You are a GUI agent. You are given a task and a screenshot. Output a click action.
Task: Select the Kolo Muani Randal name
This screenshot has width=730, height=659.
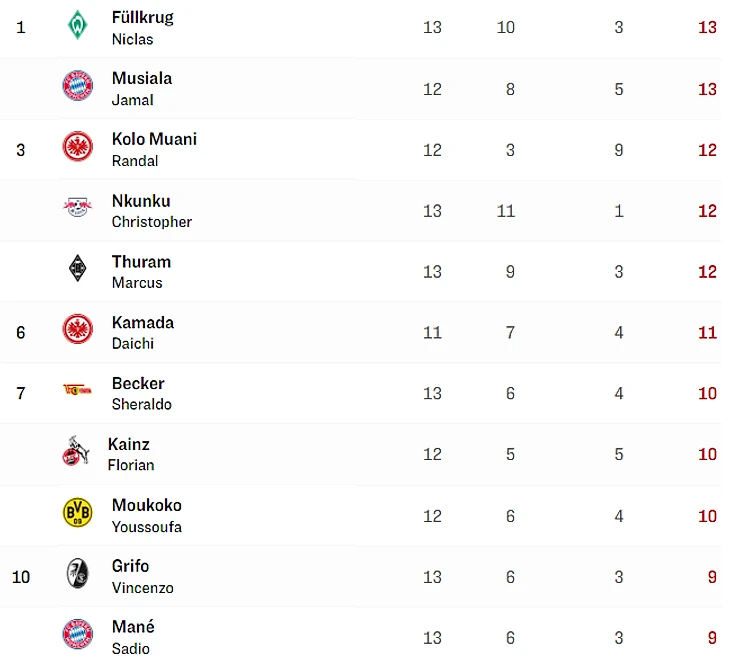coord(154,149)
